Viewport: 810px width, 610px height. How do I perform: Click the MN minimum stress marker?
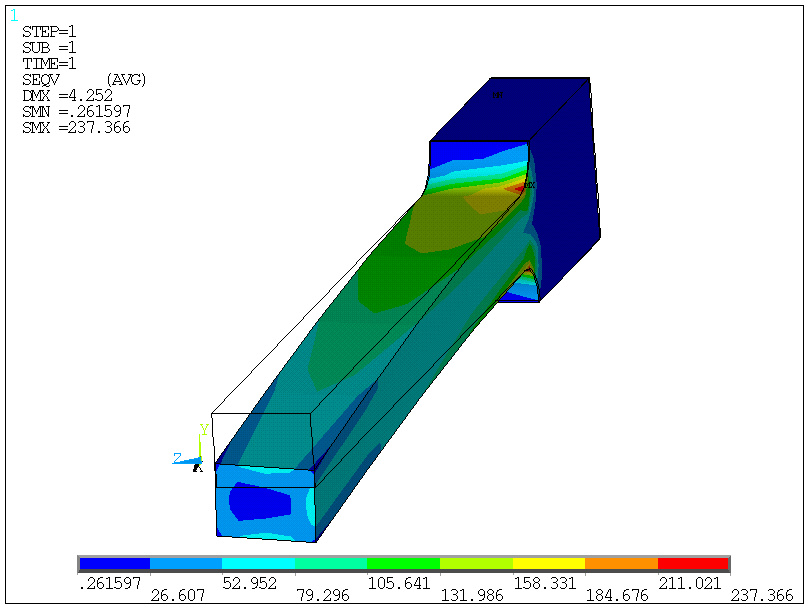pyautogui.click(x=497, y=95)
